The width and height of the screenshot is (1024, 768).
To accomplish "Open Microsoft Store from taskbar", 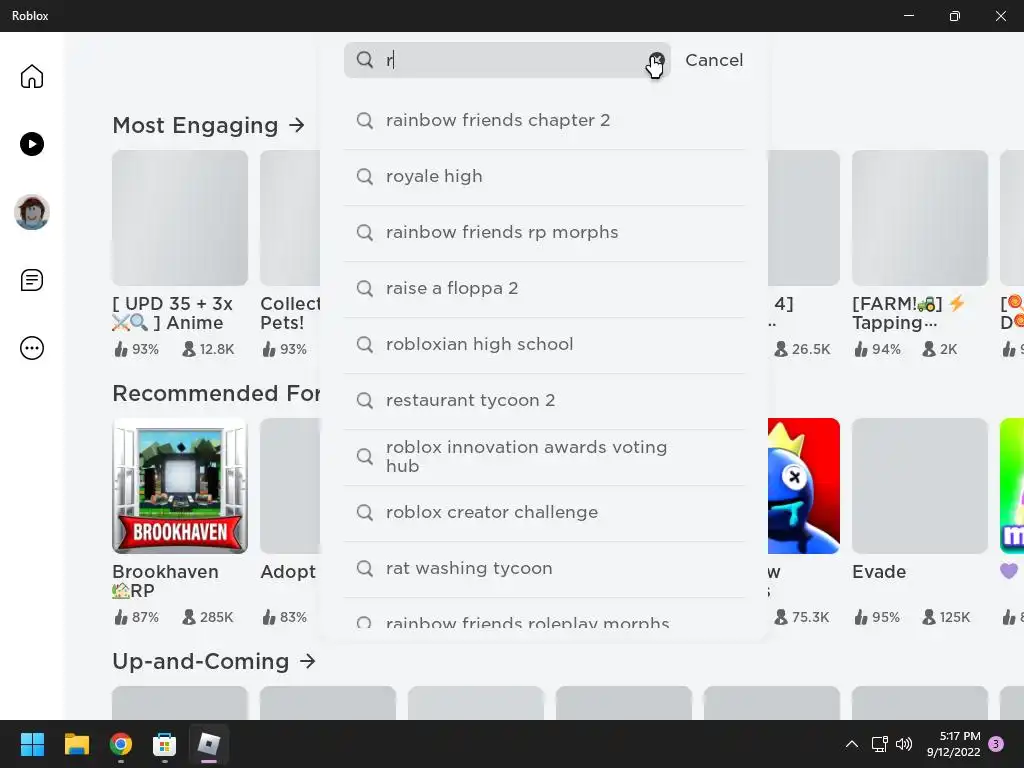I will pos(165,744).
